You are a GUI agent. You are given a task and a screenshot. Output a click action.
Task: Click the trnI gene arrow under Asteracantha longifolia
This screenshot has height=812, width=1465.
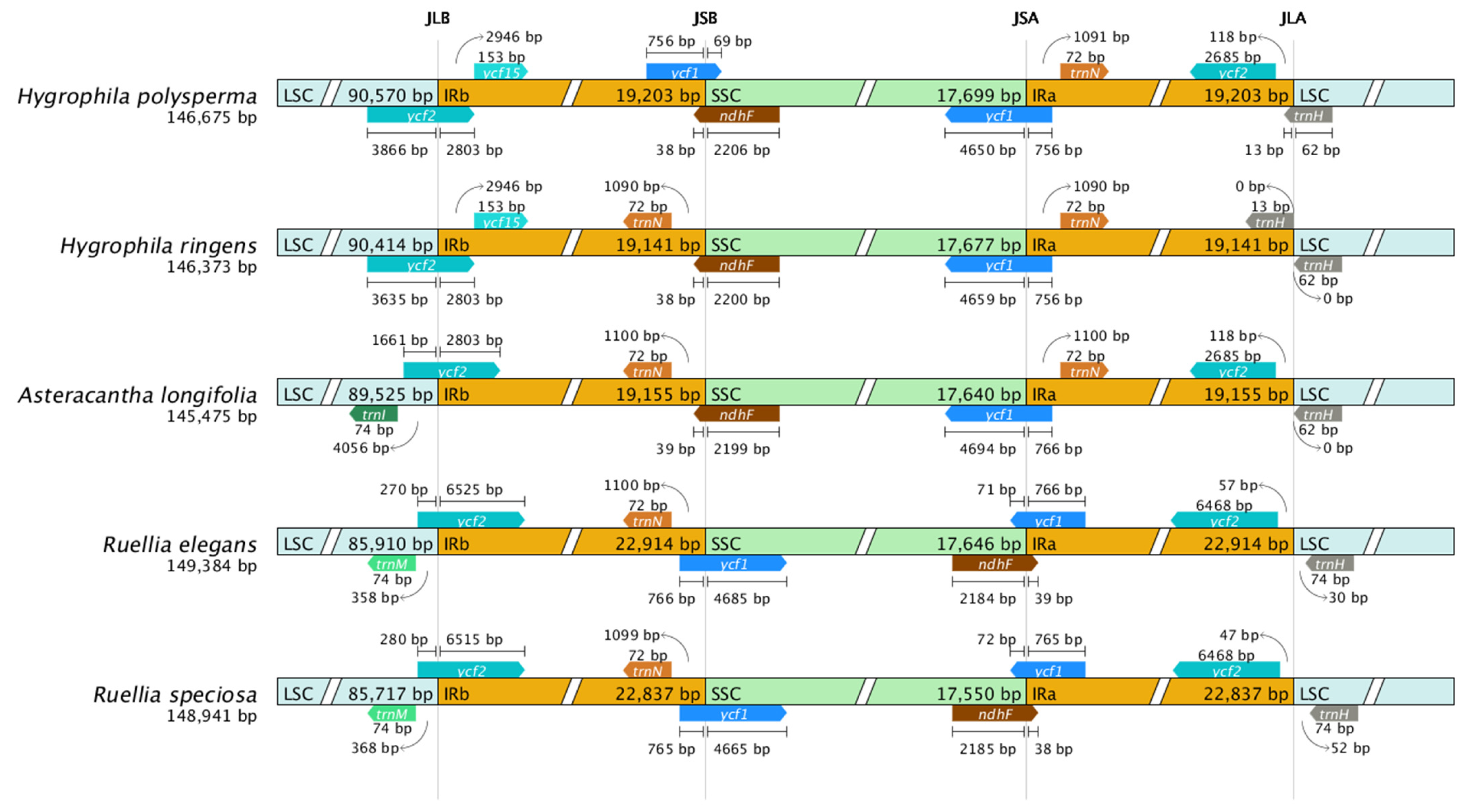tap(374, 415)
